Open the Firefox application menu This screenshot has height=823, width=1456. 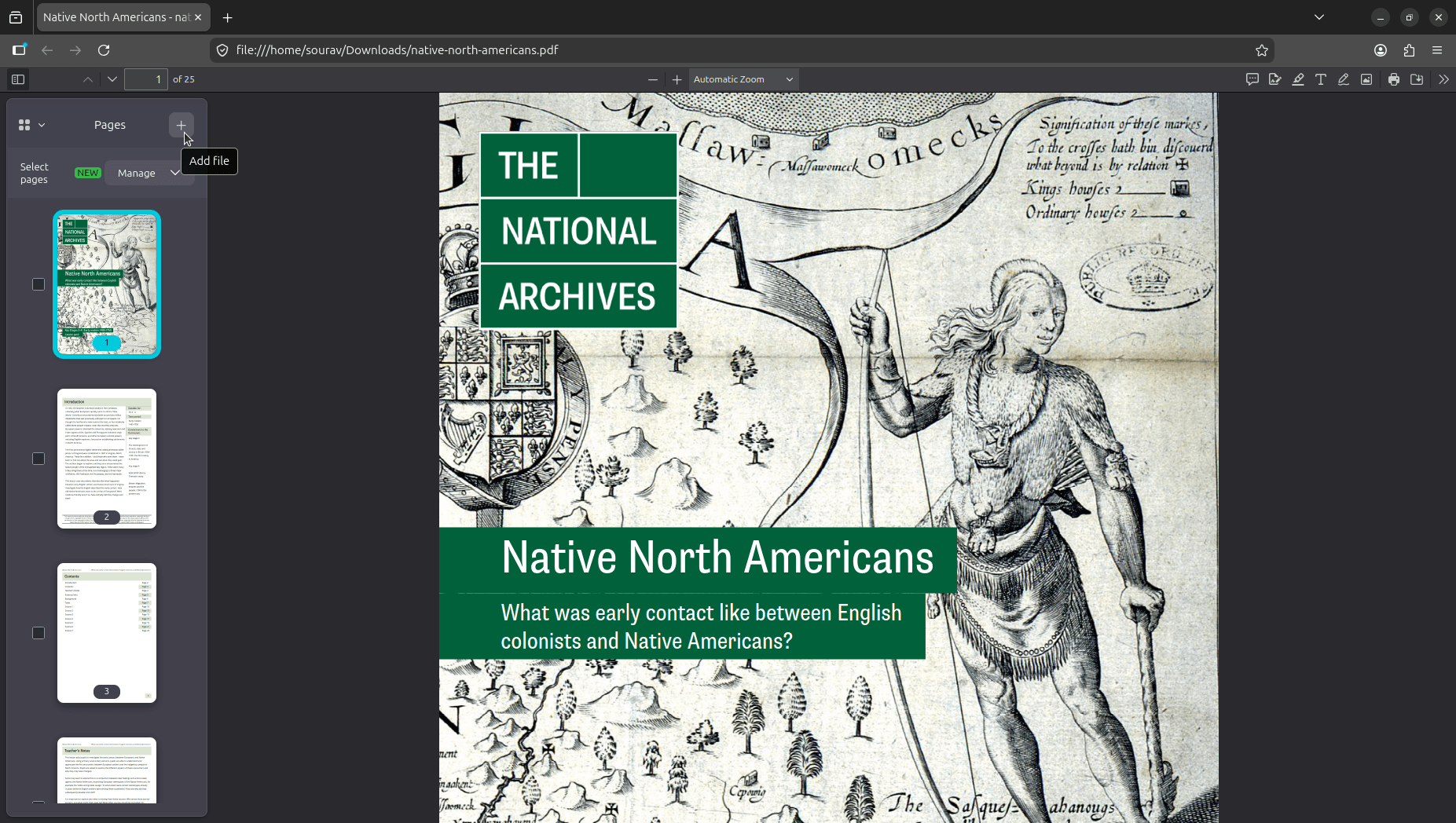click(1437, 50)
